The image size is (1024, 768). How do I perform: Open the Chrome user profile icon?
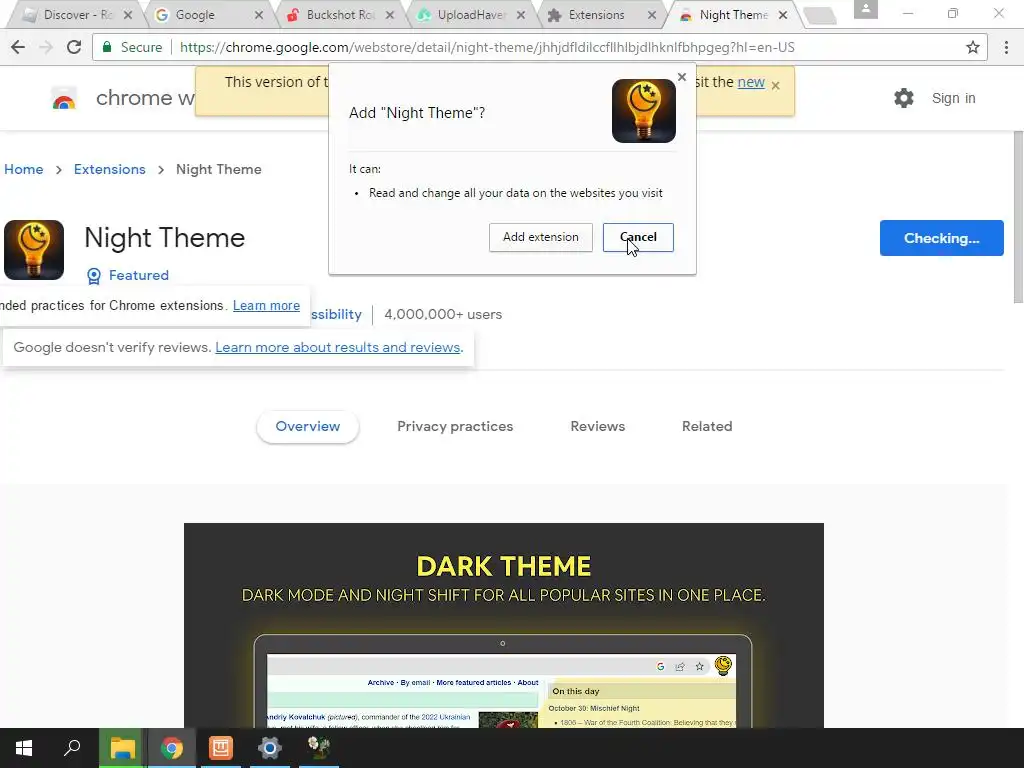[x=866, y=9]
